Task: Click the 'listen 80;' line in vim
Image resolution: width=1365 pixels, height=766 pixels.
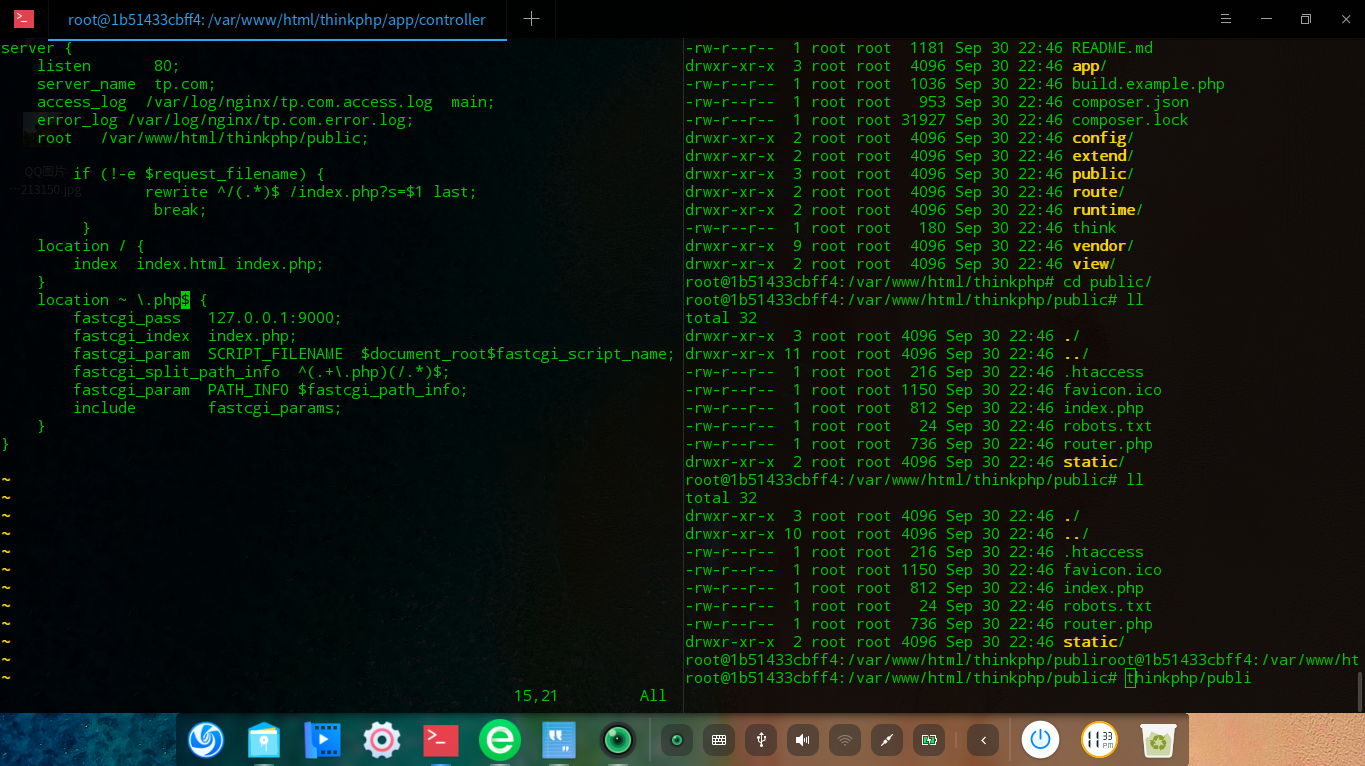Action: tap(109, 66)
